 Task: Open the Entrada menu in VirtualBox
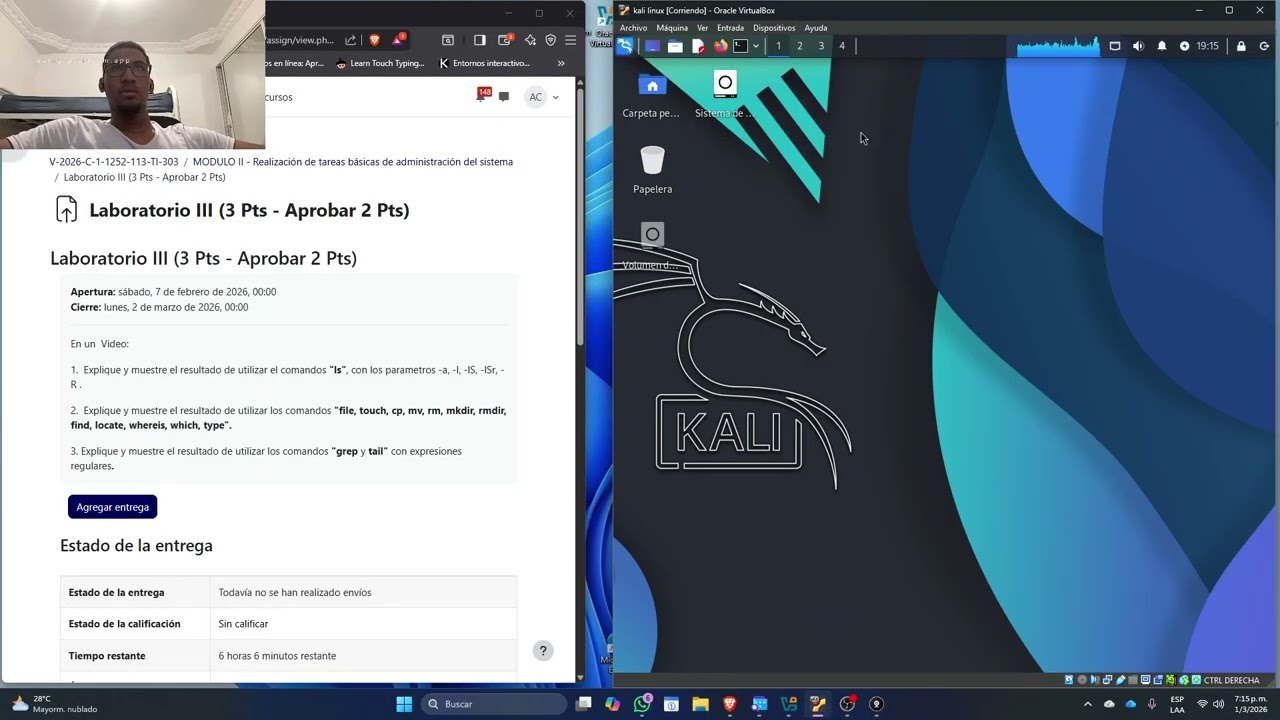[x=730, y=28]
